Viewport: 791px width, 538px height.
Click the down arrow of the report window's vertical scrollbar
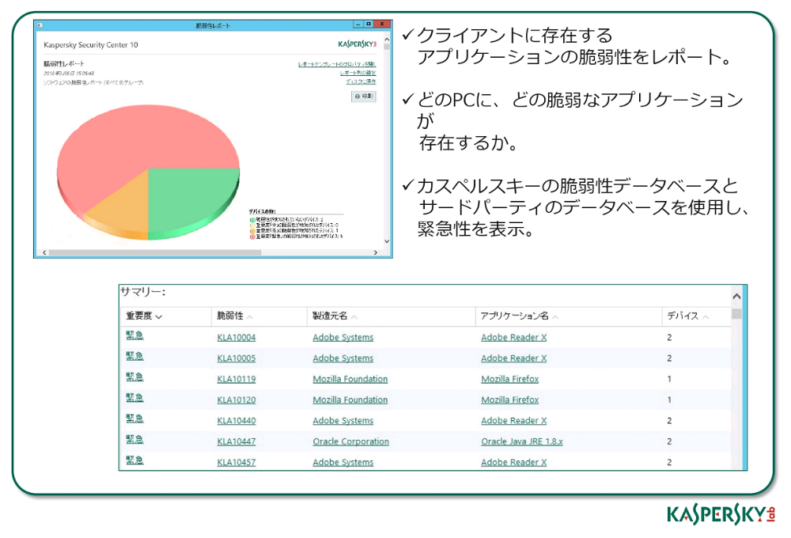coord(387,241)
